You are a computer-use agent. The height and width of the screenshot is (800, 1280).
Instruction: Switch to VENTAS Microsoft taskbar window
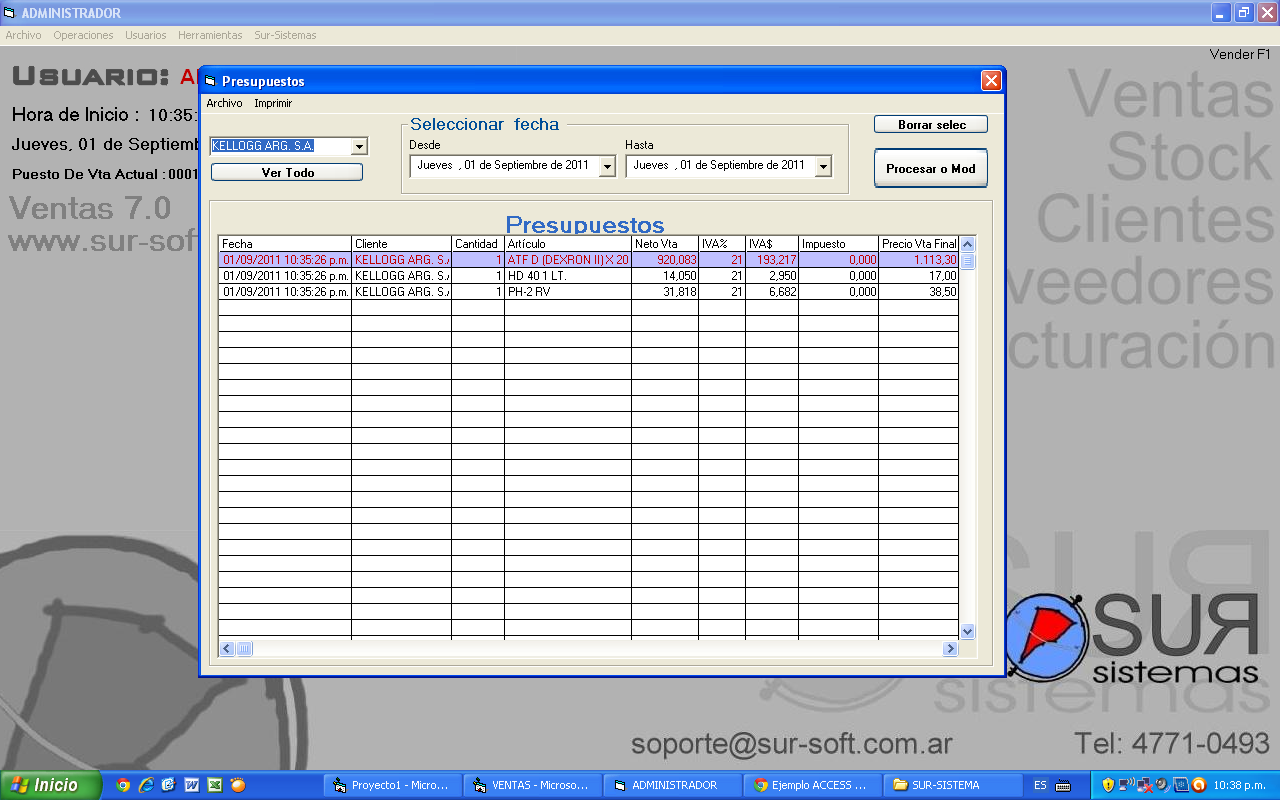[534, 785]
